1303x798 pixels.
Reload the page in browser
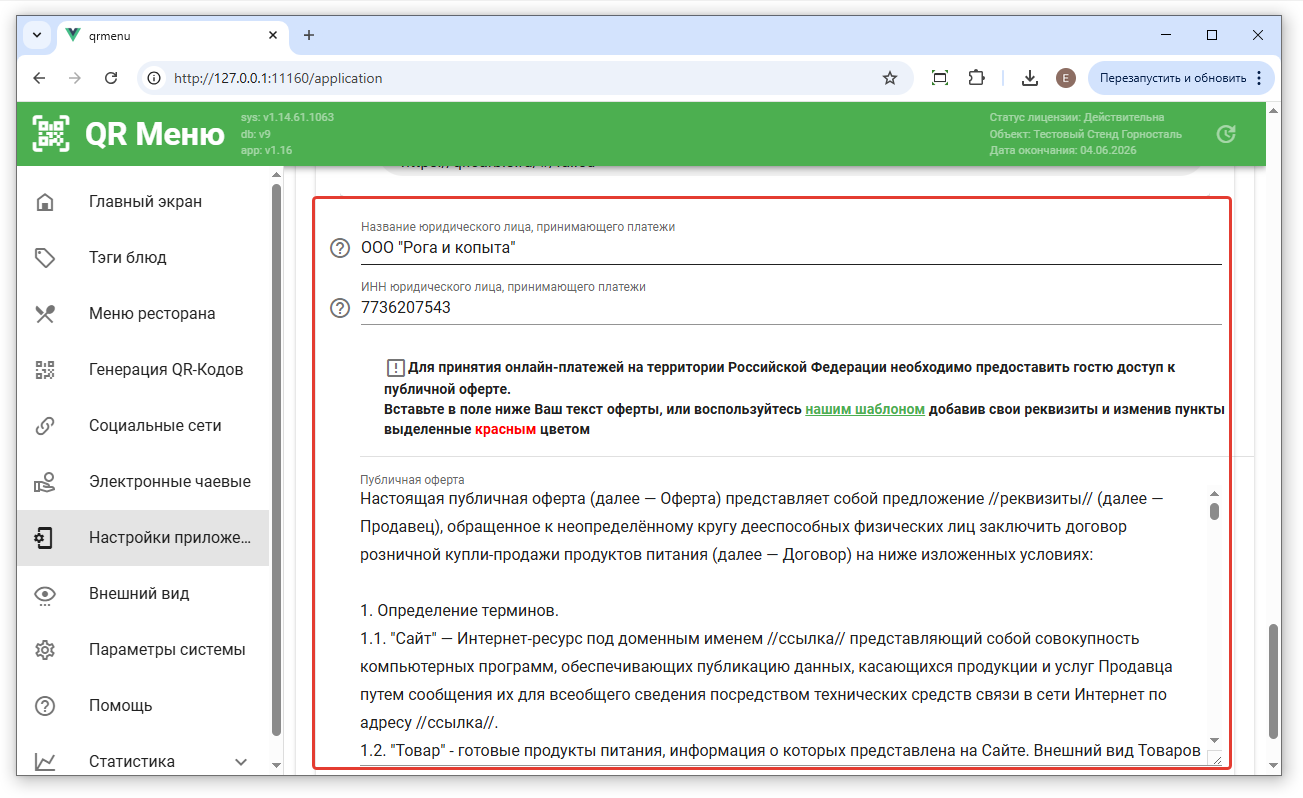pos(111,78)
